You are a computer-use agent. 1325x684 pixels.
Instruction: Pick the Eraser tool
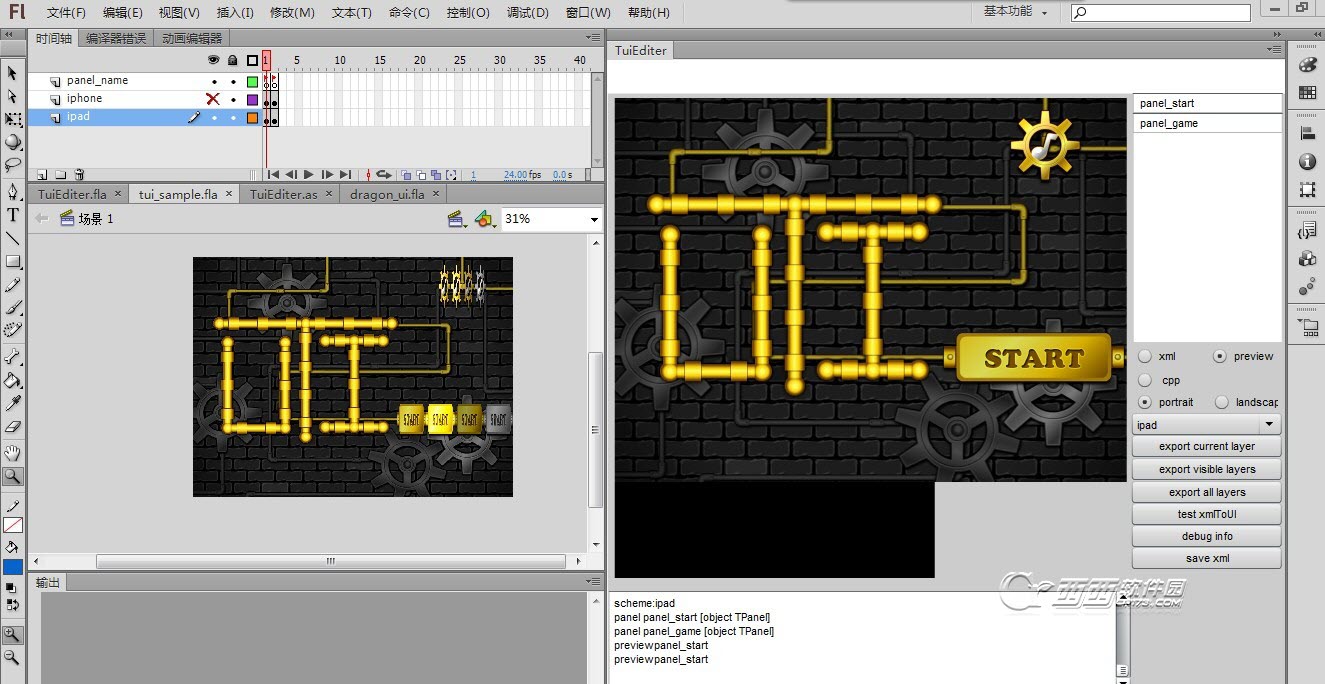(x=13, y=427)
